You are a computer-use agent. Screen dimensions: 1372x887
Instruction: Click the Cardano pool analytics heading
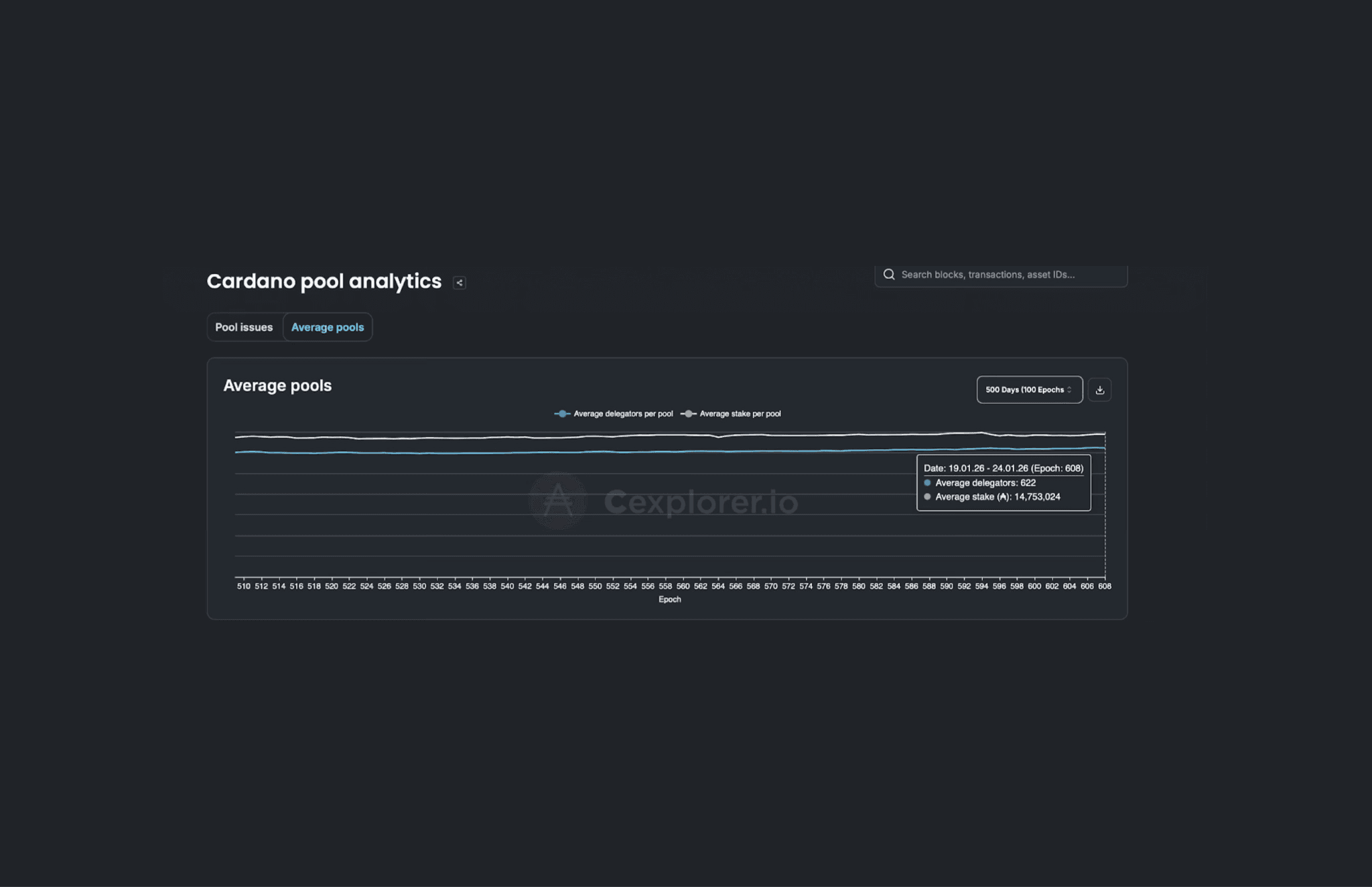[324, 281]
